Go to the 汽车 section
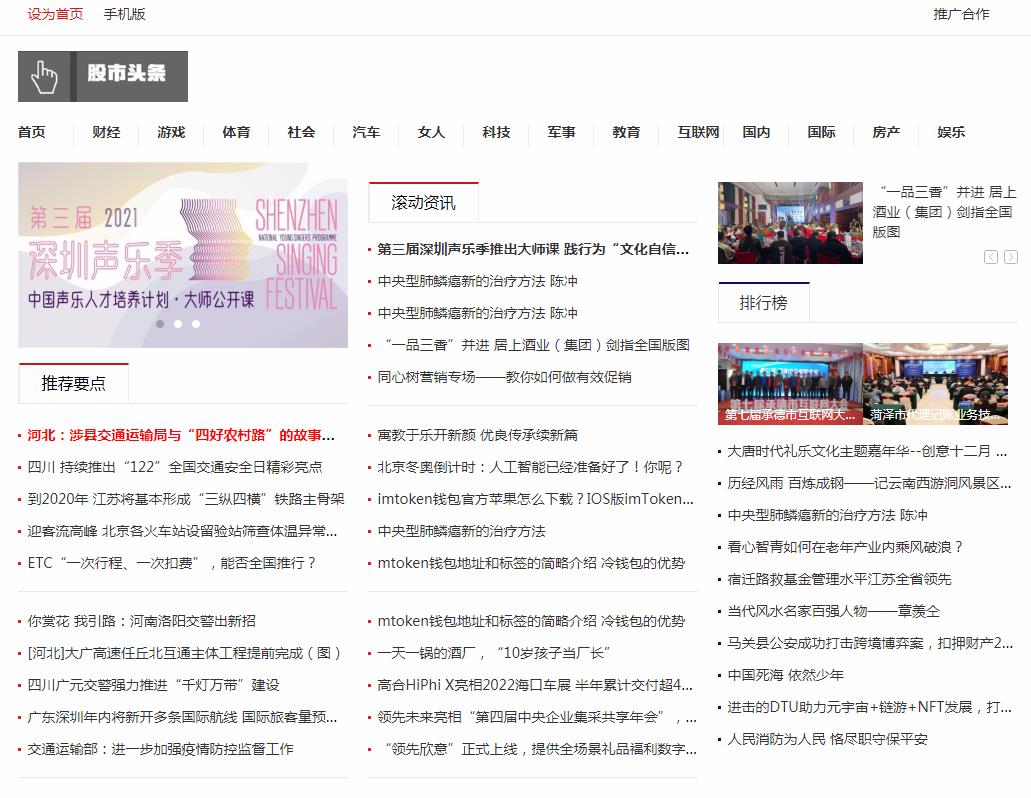 coord(366,132)
